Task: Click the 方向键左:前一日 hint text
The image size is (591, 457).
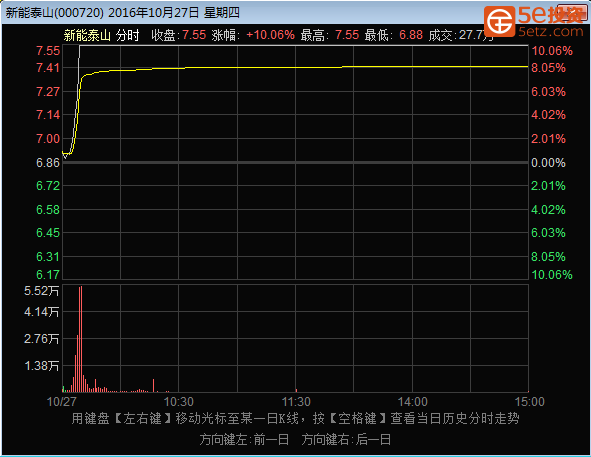Action: pyautogui.click(x=244, y=440)
